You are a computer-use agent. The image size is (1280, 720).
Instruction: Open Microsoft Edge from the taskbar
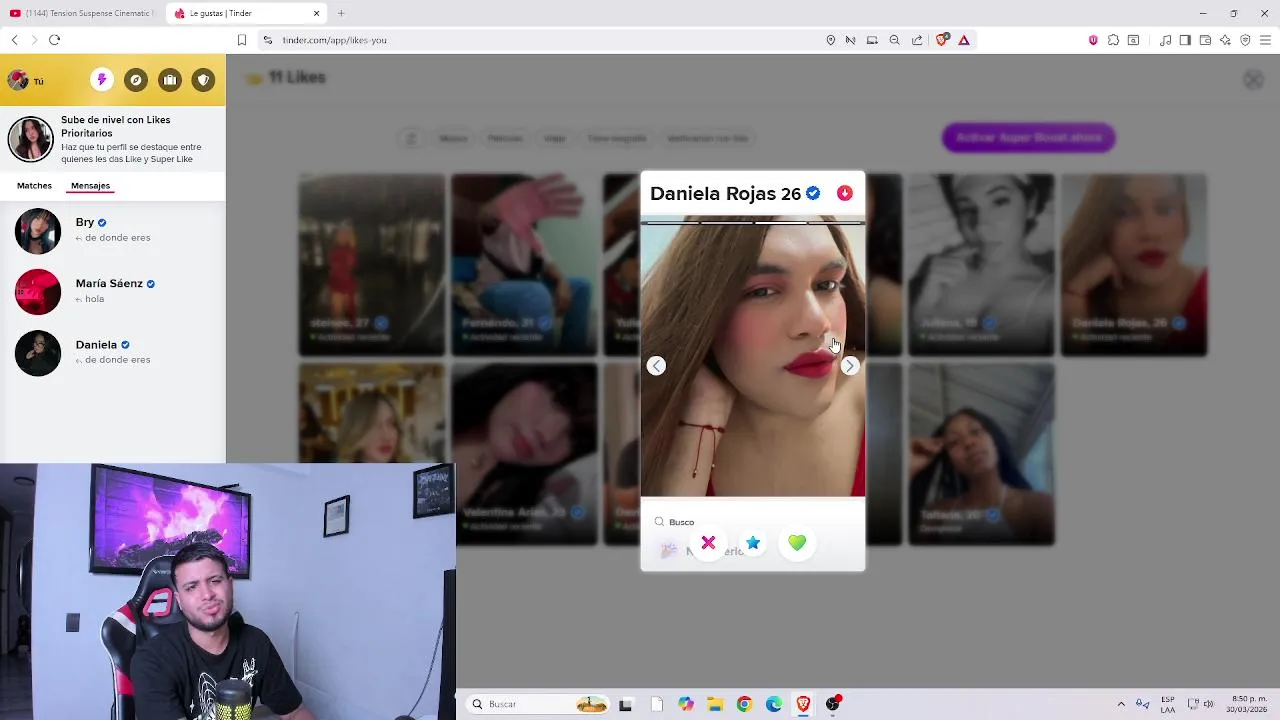click(774, 704)
